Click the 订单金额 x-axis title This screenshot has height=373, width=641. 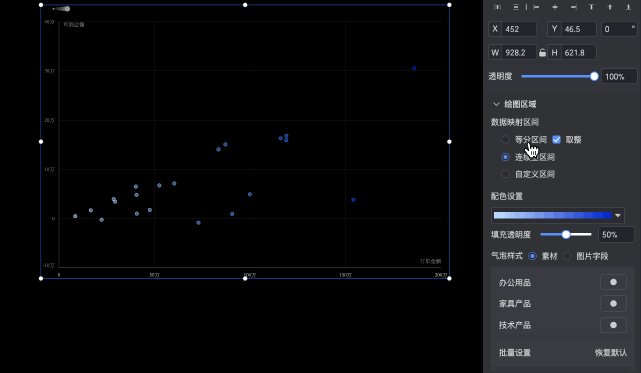pyautogui.click(x=430, y=261)
